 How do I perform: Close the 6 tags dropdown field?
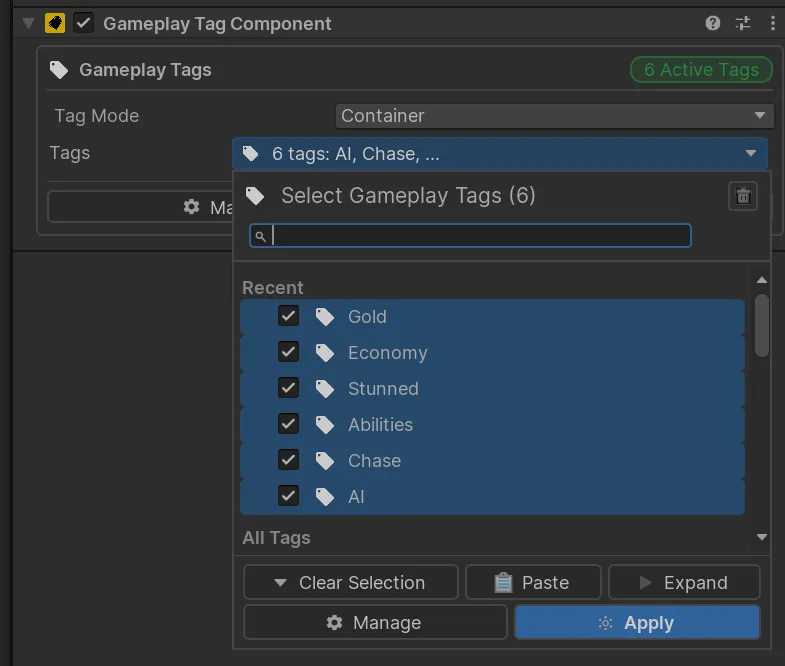500,153
